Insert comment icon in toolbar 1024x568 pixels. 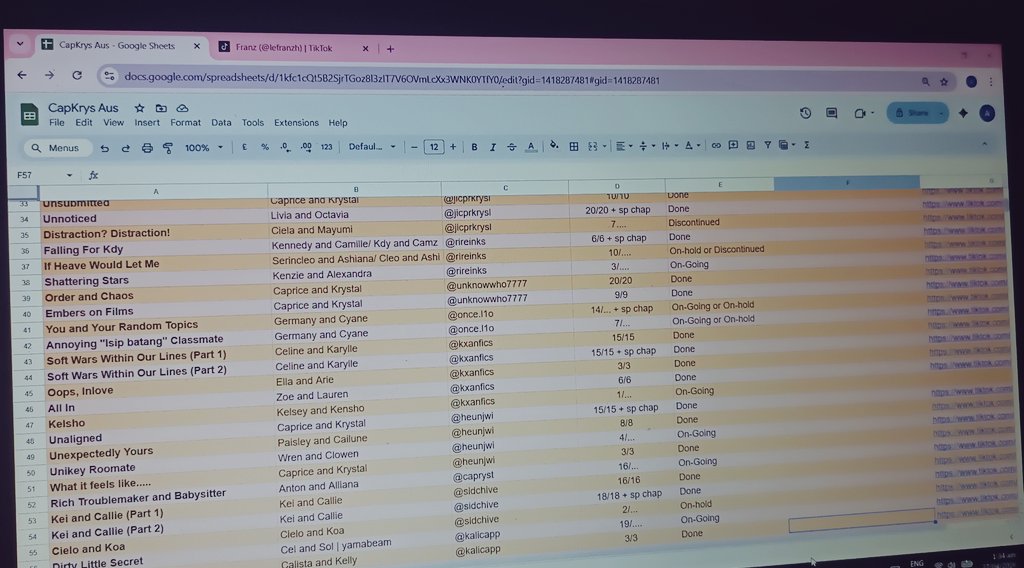(x=733, y=145)
